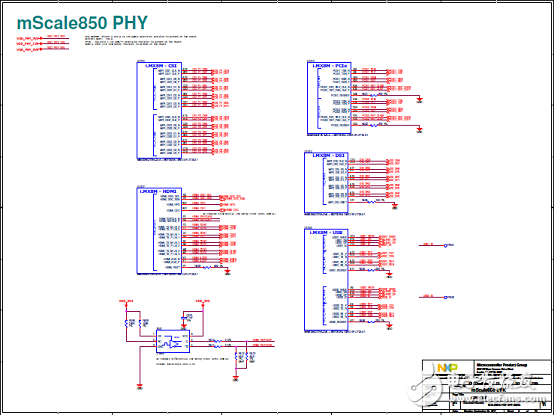Click the upper test point circle beside USB block
Screen dimensions: 554x415
coord(446,245)
